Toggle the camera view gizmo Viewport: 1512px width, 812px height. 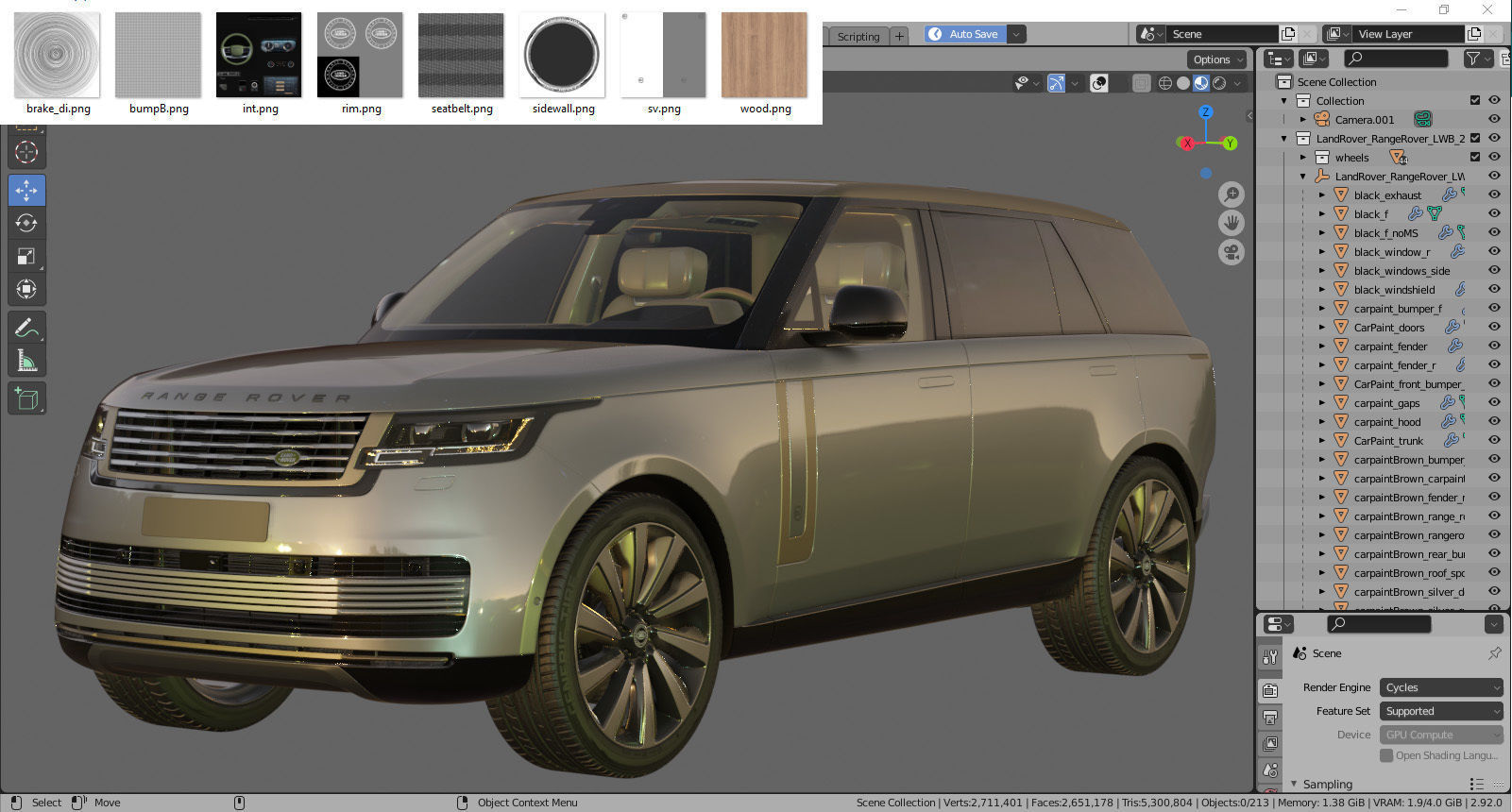point(1232,252)
